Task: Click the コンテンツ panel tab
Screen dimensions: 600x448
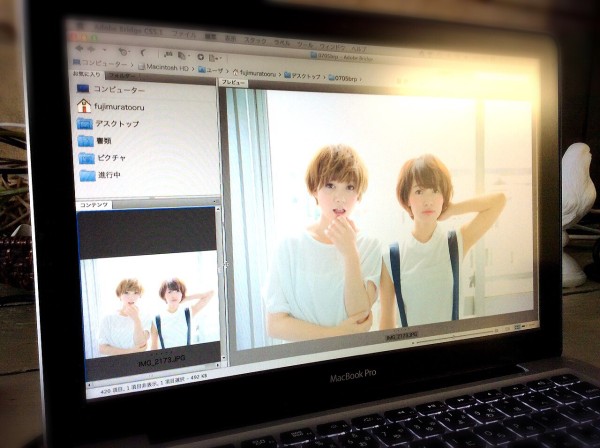Action: tap(95, 204)
